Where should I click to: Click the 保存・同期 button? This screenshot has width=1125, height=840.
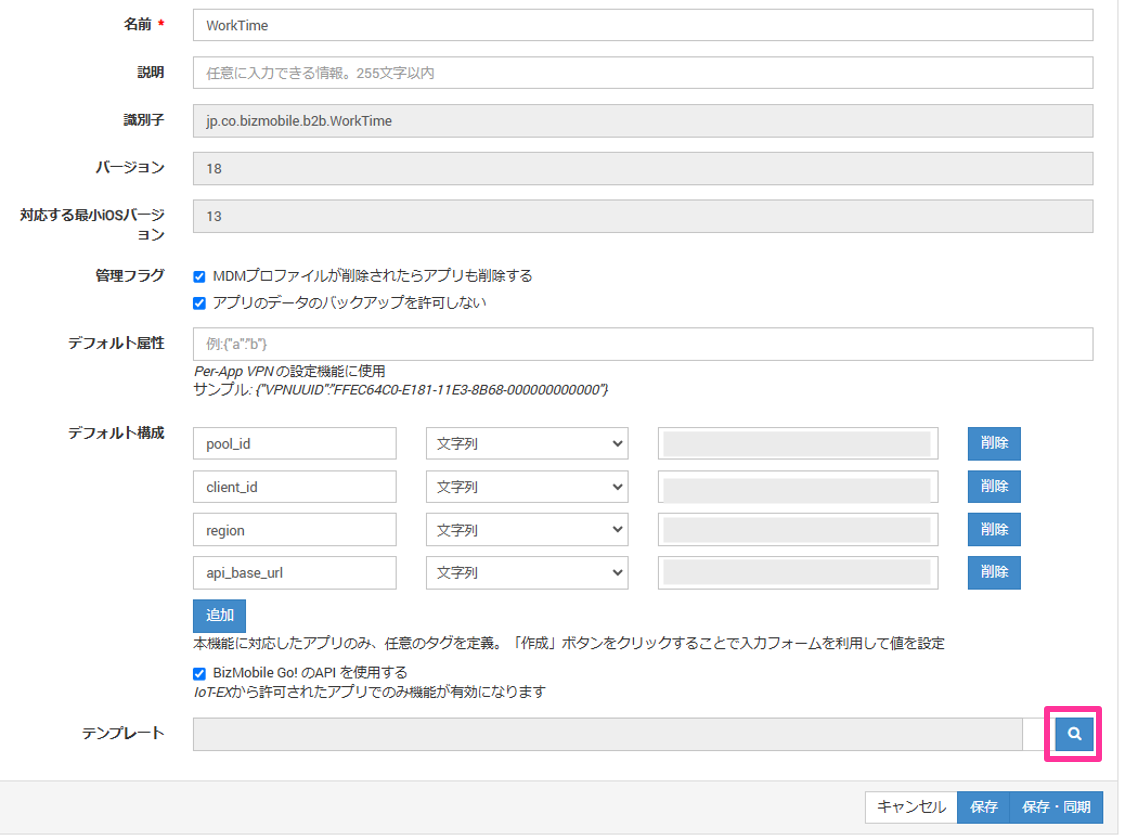point(1056,806)
